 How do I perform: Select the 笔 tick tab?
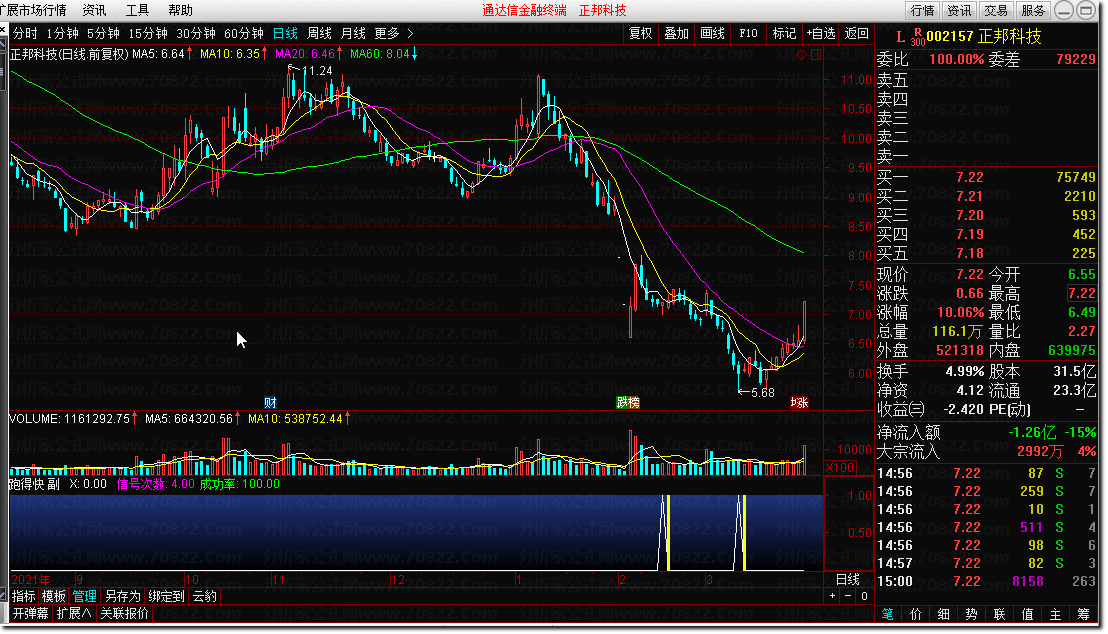pyautogui.click(x=888, y=614)
